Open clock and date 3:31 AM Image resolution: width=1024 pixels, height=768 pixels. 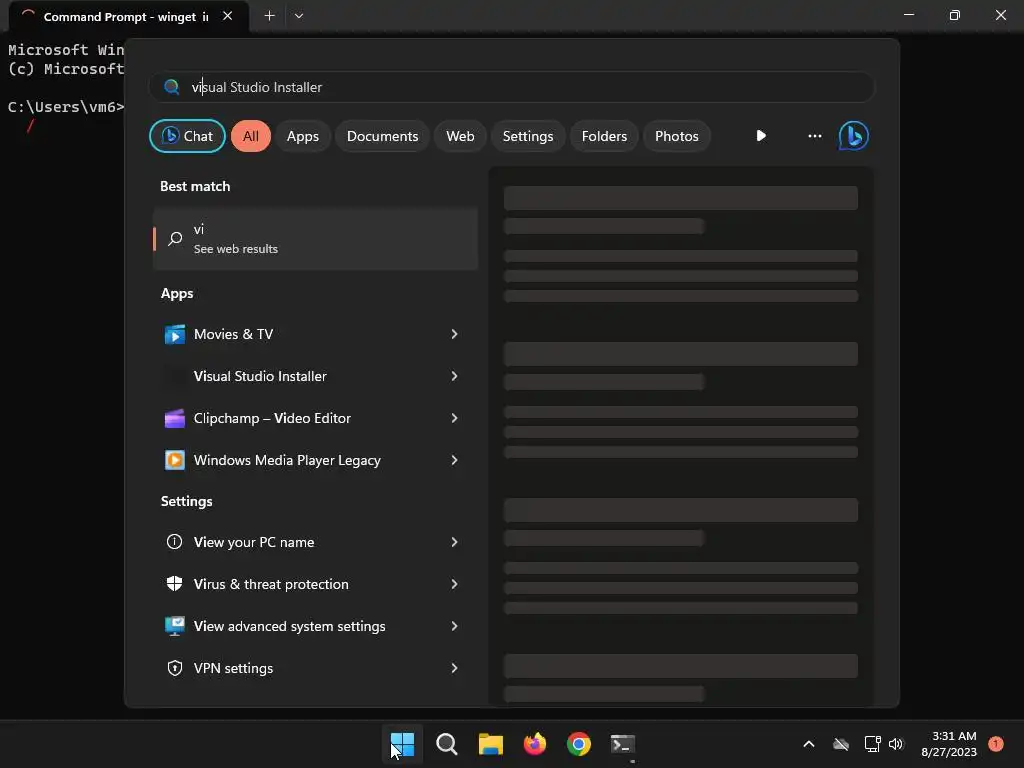click(949, 744)
